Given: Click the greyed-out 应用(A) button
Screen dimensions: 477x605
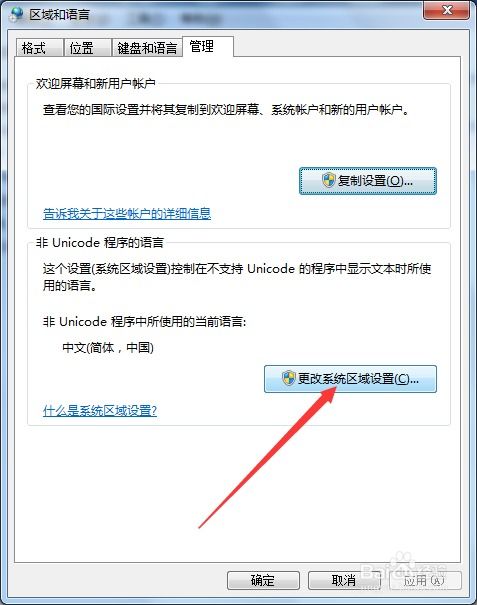Looking at the screenshot, I should pyautogui.click(x=424, y=580).
